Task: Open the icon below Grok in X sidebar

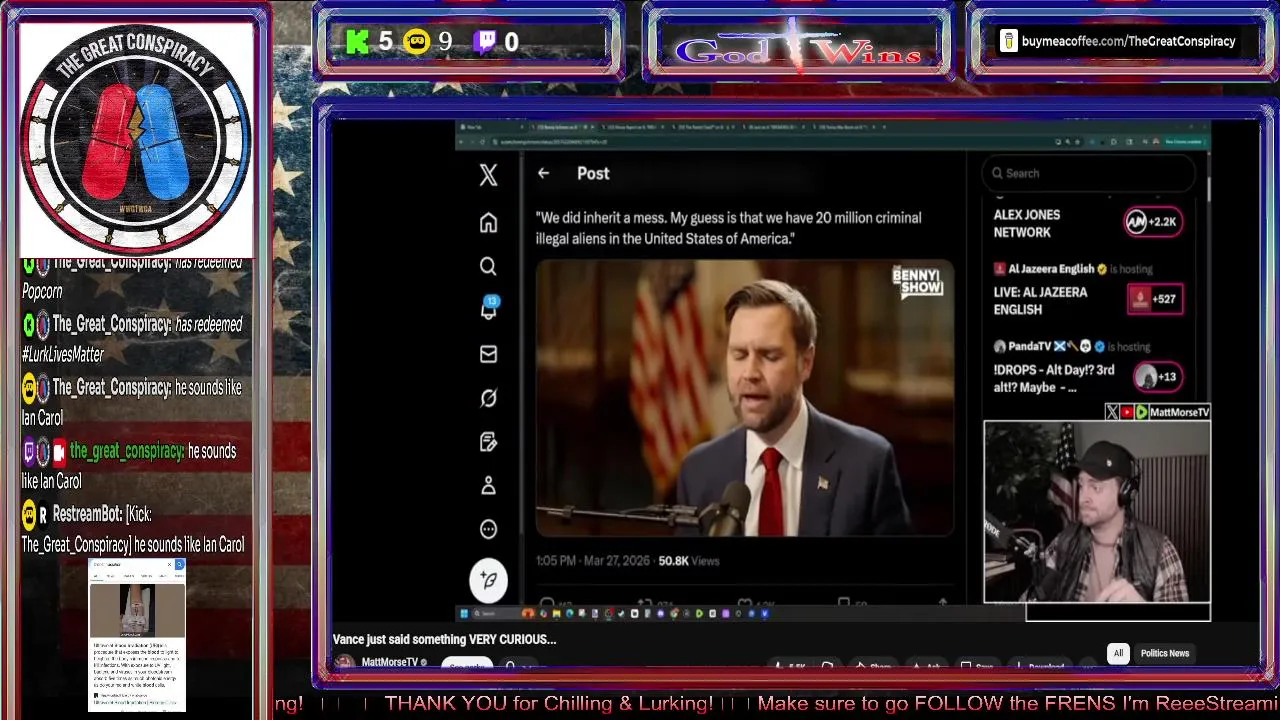Action: (x=488, y=442)
